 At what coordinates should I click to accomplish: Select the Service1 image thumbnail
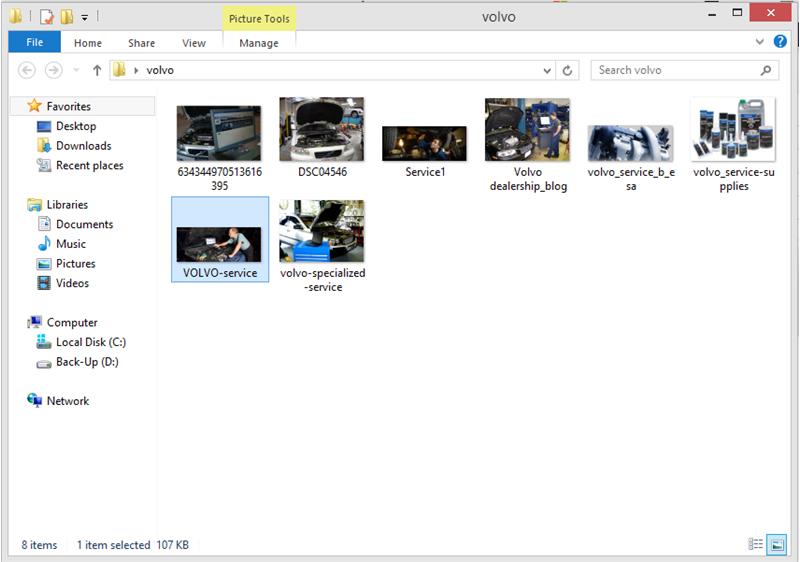click(424, 144)
